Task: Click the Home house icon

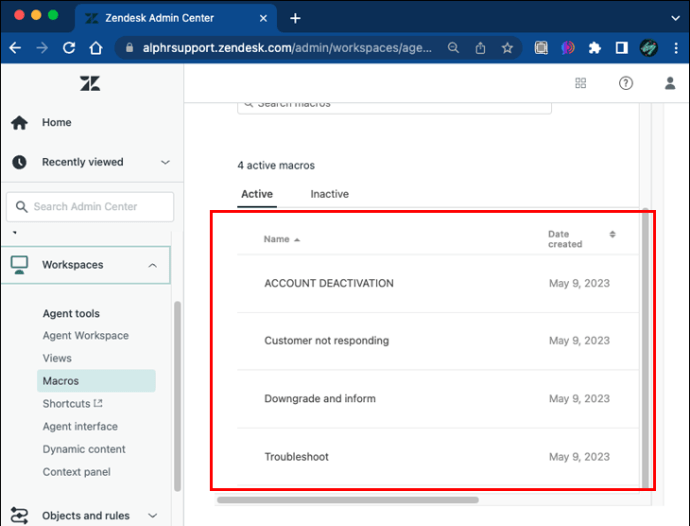Action: (19, 122)
